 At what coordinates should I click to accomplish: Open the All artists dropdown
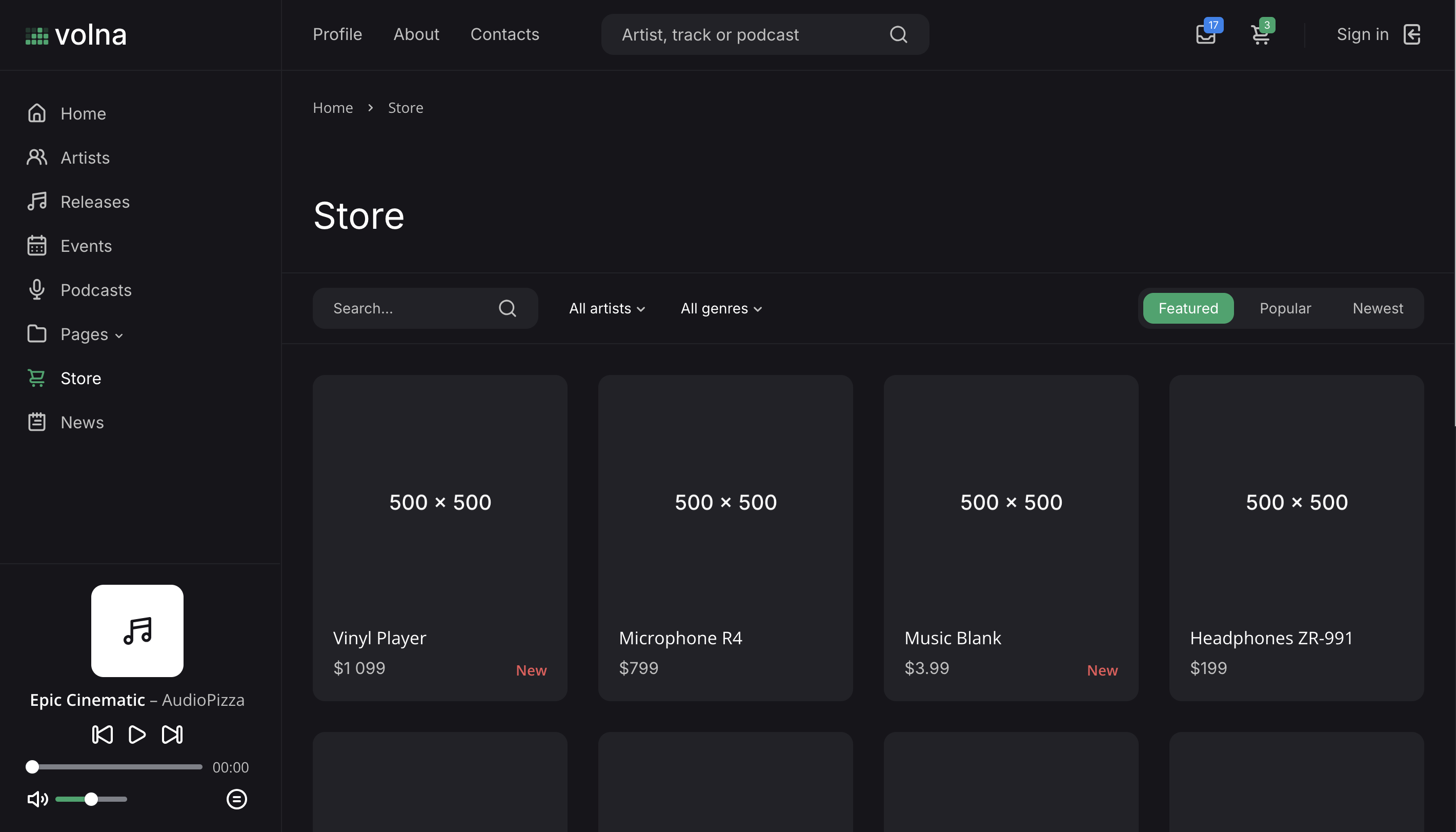[x=607, y=308]
